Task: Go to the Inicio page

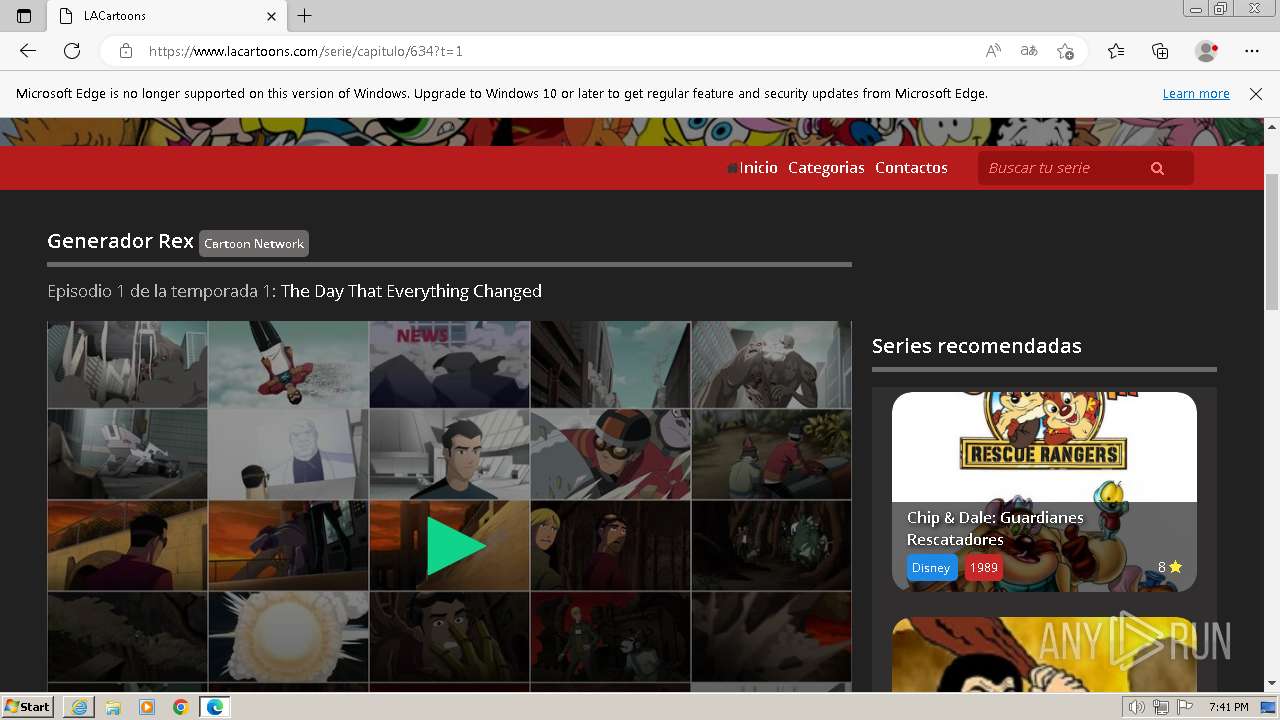Action: click(x=758, y=168)
